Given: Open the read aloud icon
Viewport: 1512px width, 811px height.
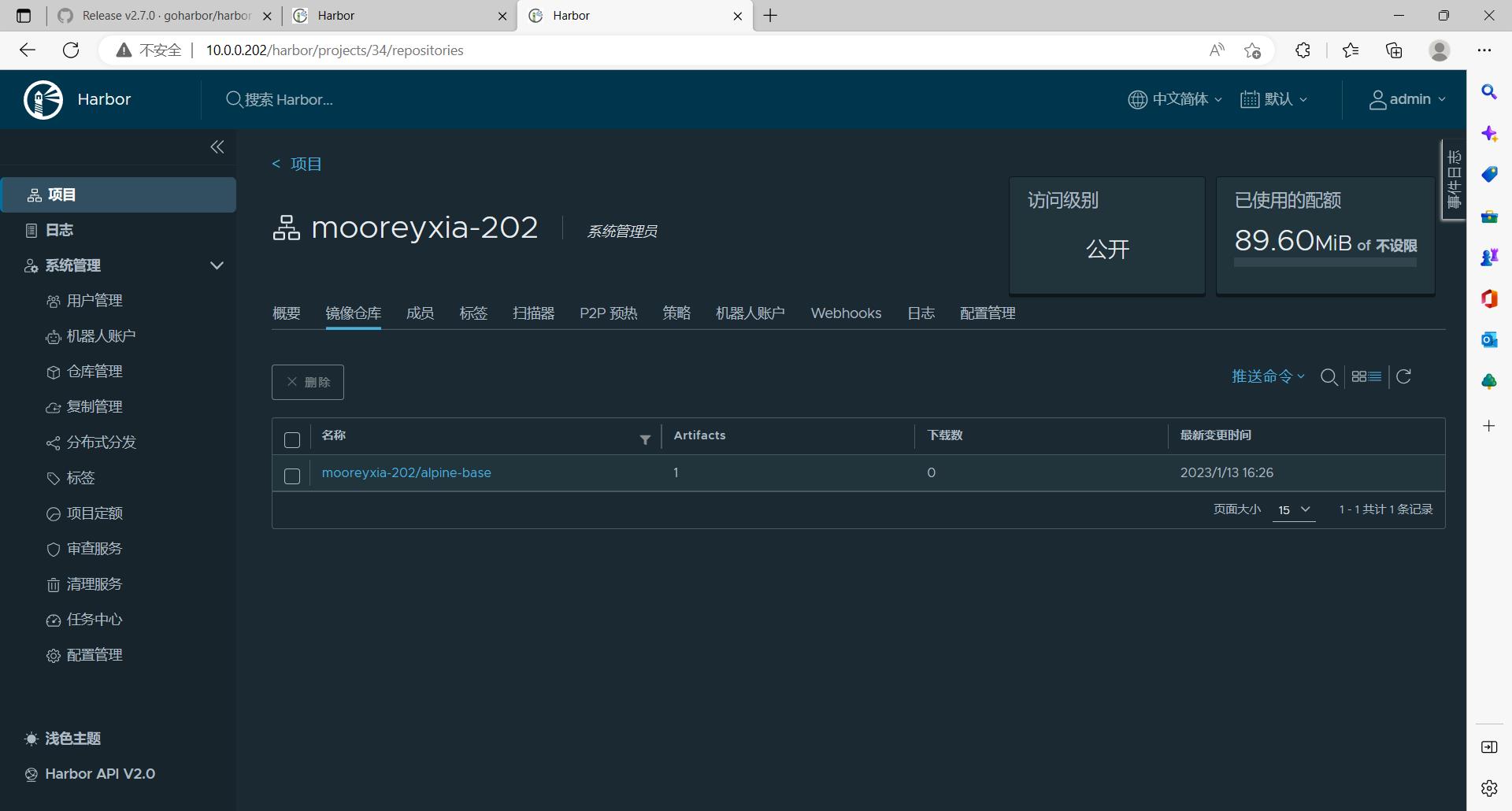Looking at the screenshot, I should coord(1217,50).
